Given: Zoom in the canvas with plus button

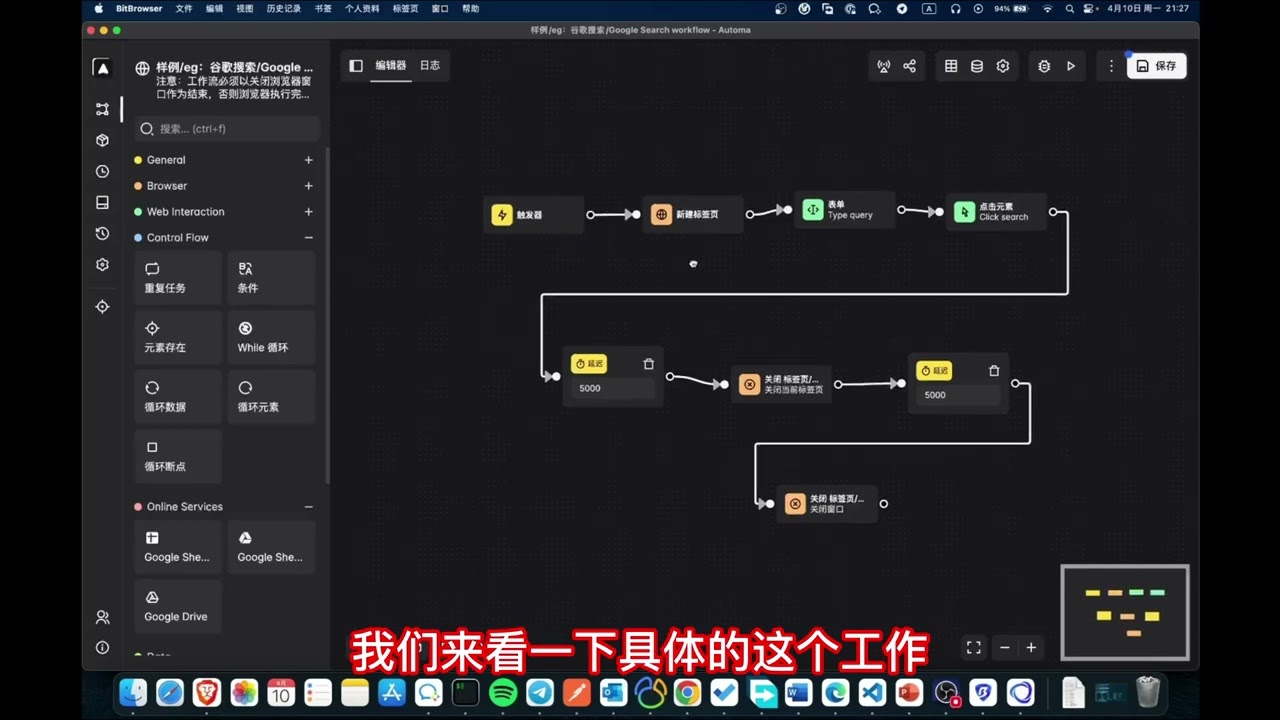Looking at the screenshot, I should click(x=1031, y=648).
